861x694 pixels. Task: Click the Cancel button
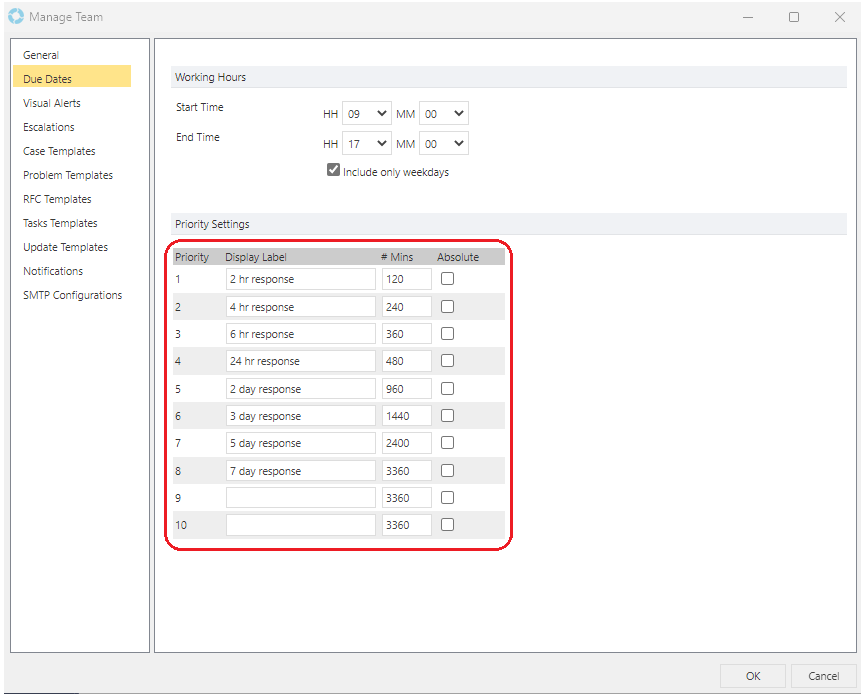[x=823, y=676]
